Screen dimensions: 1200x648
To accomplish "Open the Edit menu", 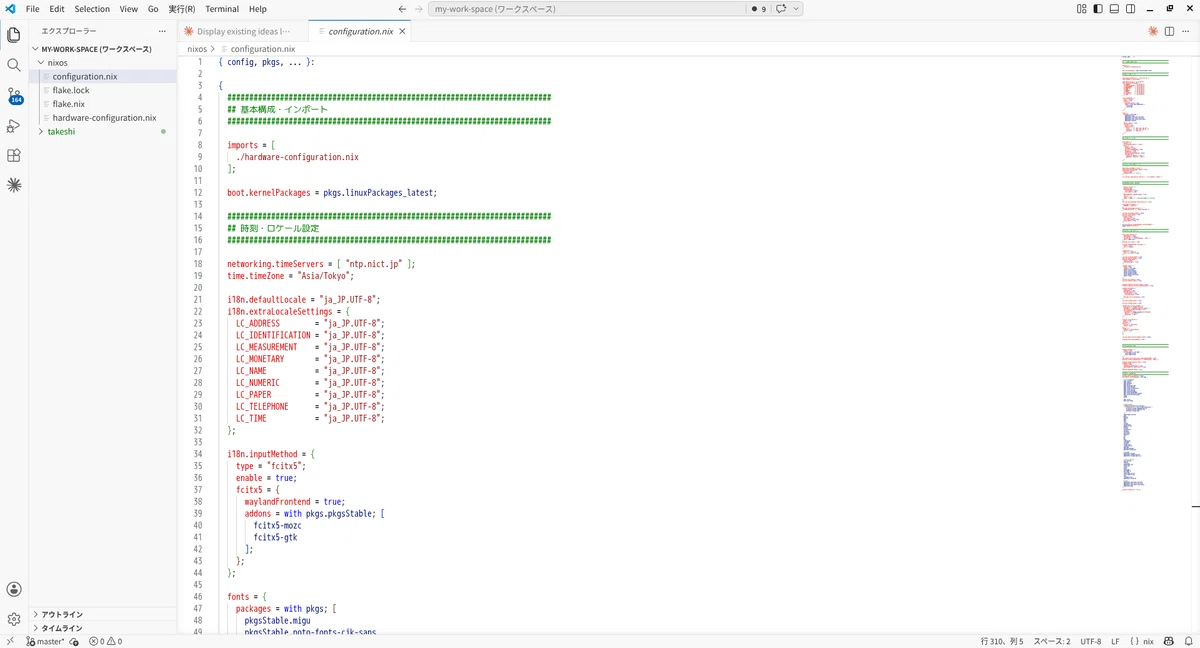I will point(57,9).
